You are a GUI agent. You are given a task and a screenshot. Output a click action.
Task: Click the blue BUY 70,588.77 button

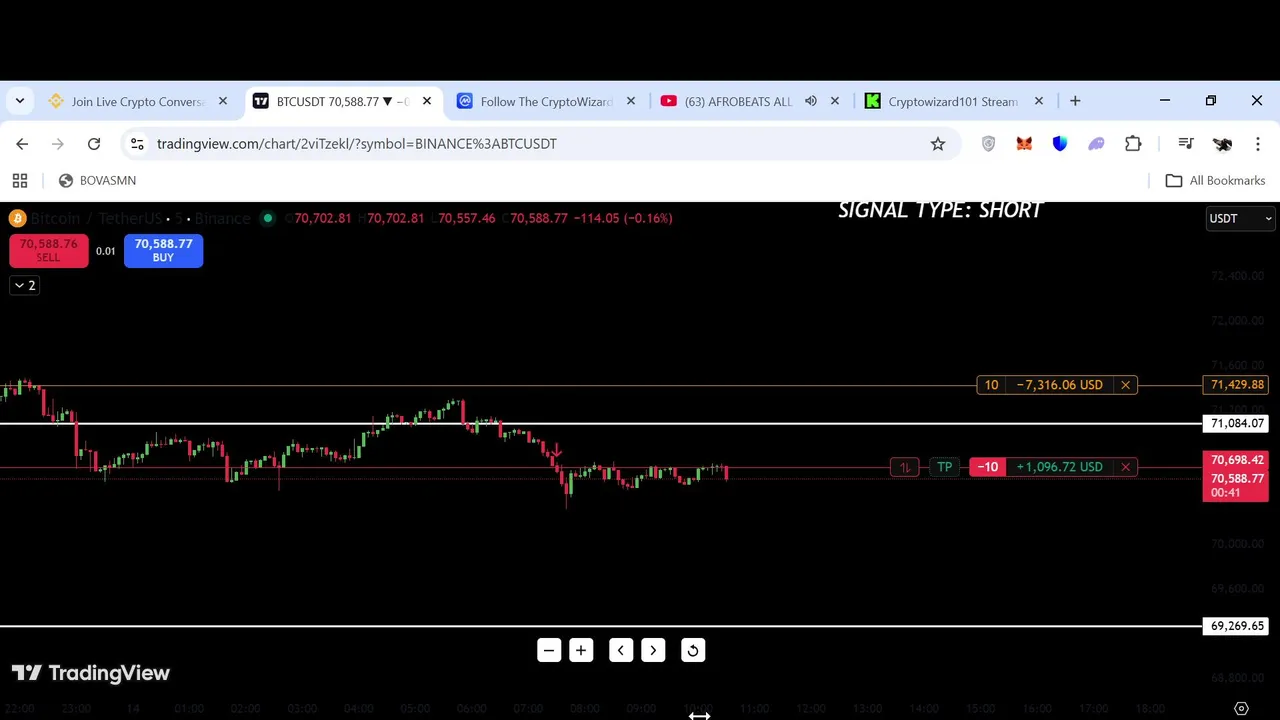(x=163, y=250)
